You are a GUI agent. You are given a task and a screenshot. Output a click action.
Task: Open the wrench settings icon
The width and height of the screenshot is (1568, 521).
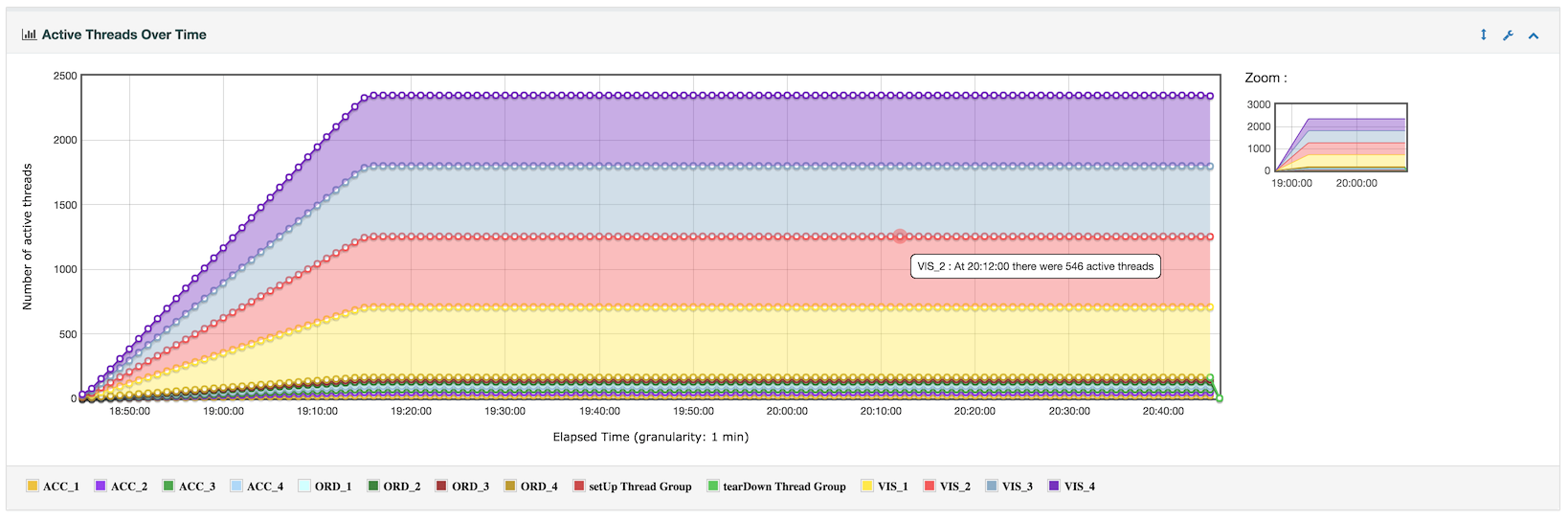coord(1508,35)
